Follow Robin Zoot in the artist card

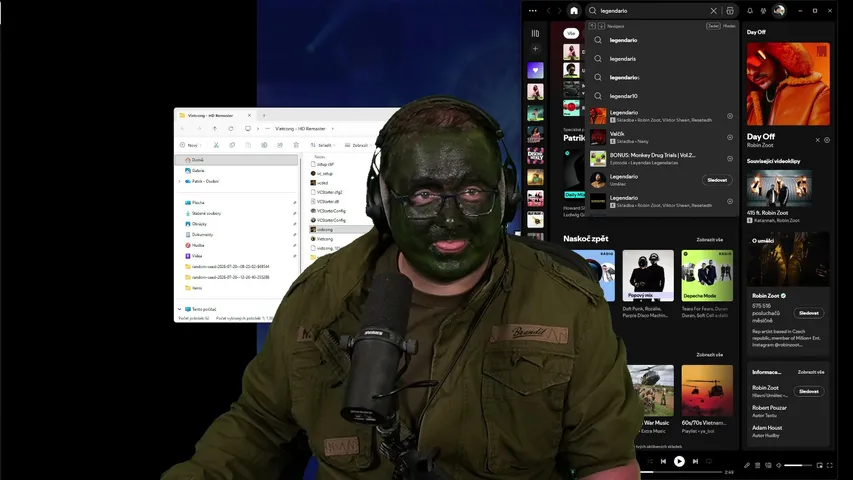click(x=808, y=313)
